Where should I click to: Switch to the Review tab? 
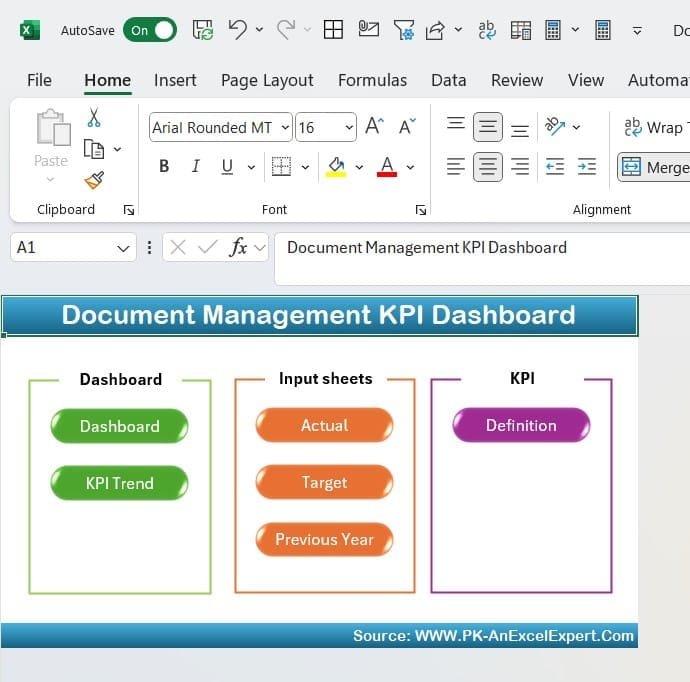coord(517,80)
